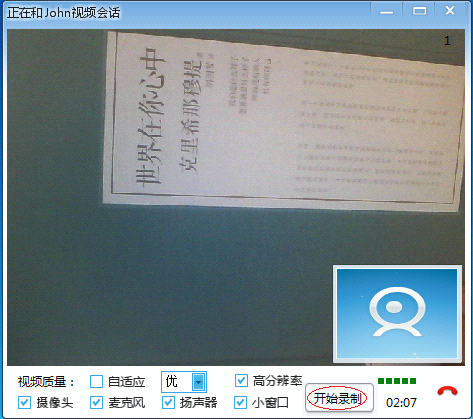The image size is (473, 419).
Task: Click the number 1 indicator on video
Action: click(x=447, y=41)
